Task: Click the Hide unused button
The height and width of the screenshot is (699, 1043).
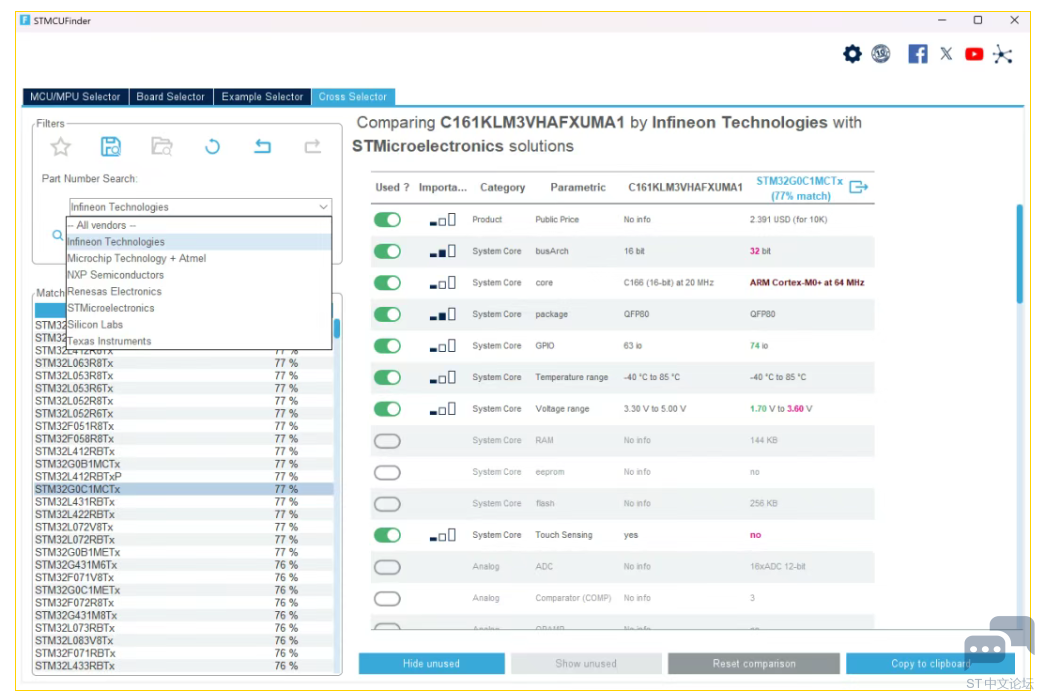Action: tap(432, 663)
